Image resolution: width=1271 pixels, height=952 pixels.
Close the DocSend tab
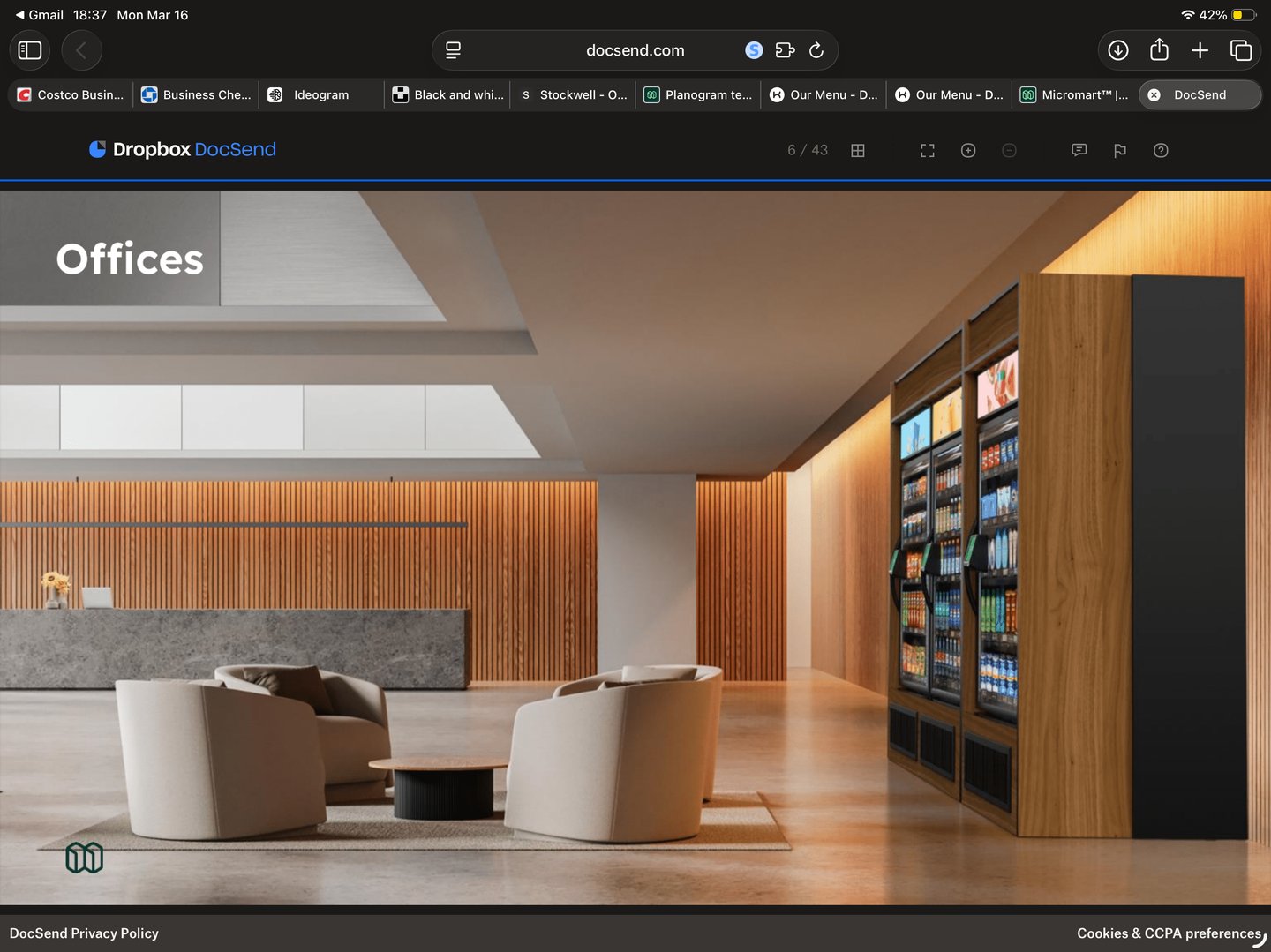pyautogui.click(x=1154, y=94)
